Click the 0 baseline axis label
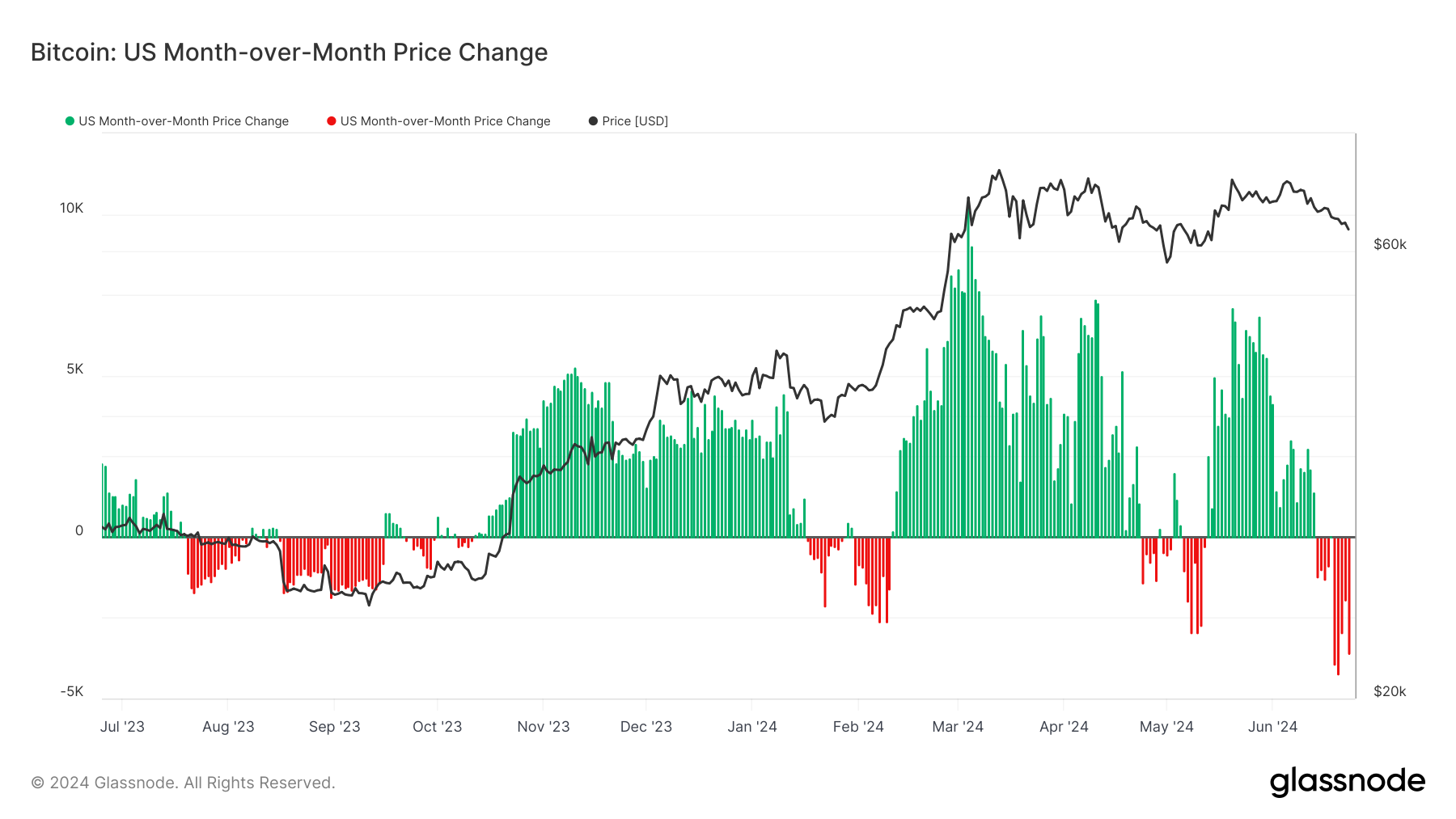 [x=79, y=531]
